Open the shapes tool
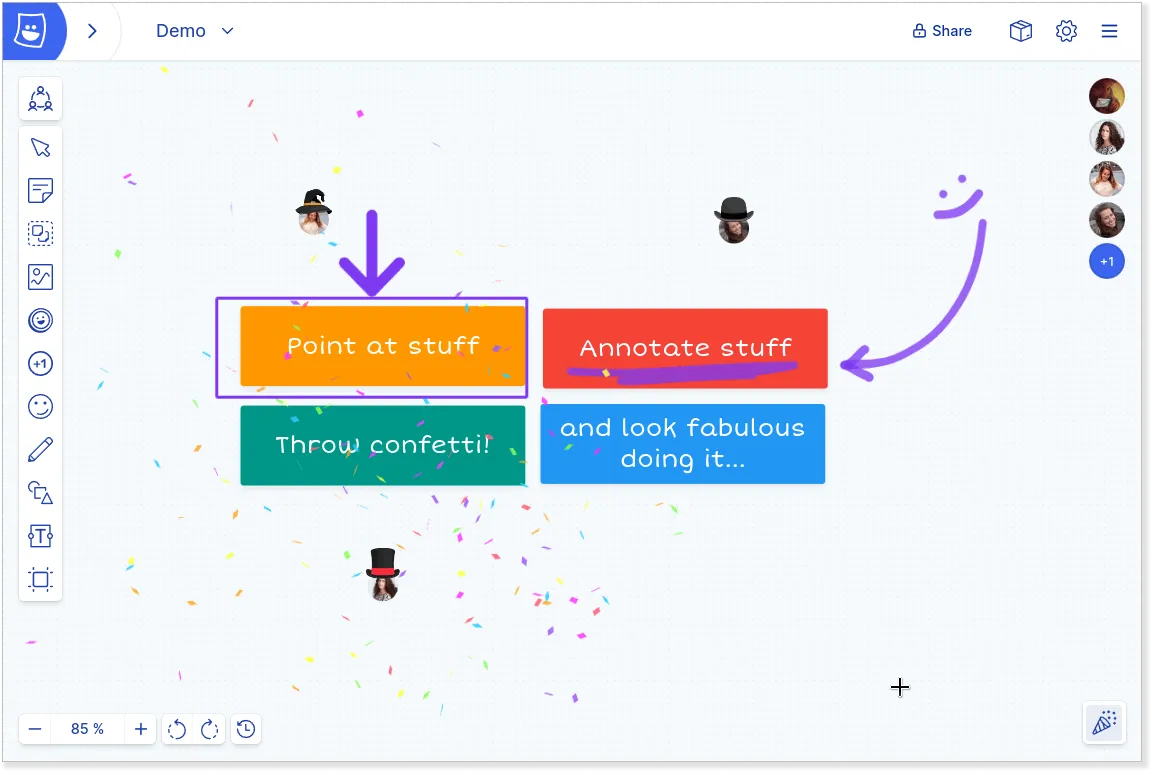1152x772 pixels. click(41, 492)
